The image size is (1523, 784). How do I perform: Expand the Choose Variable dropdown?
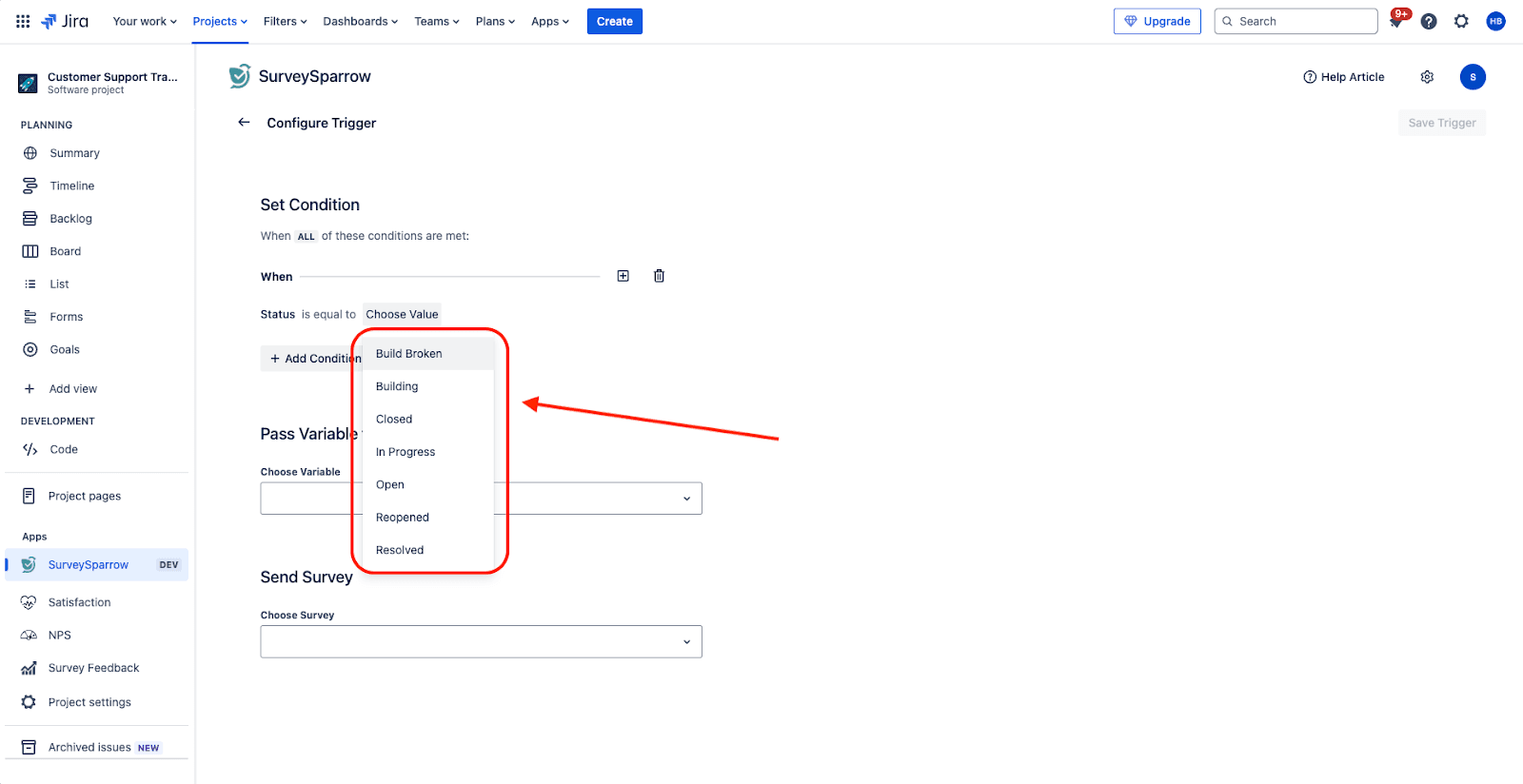[686, 499]
